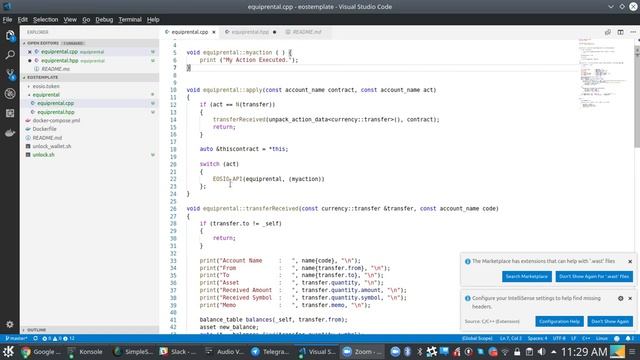Switch to the equiprental.hpp tab
Image resolution: width=640 pixels, height=360 pixels.
click(250, 32)
